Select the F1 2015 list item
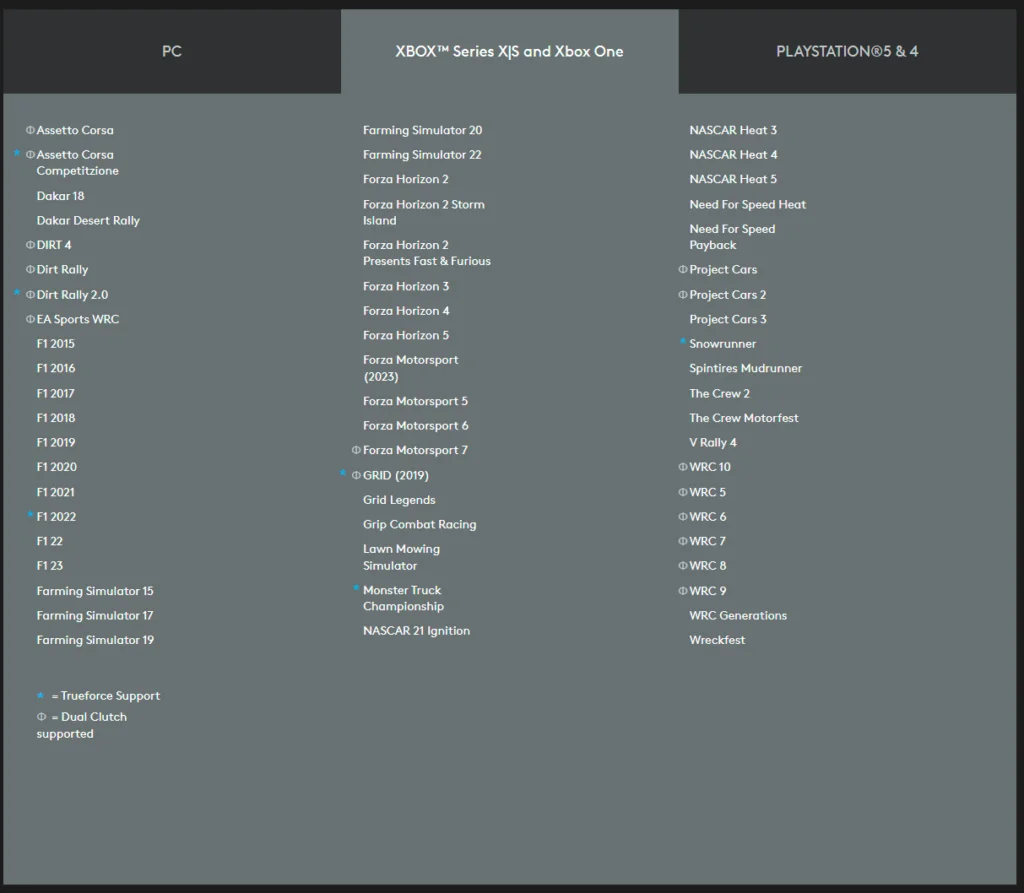The height and width of the screenshot is (893, 1024). (x=56, y=344)
